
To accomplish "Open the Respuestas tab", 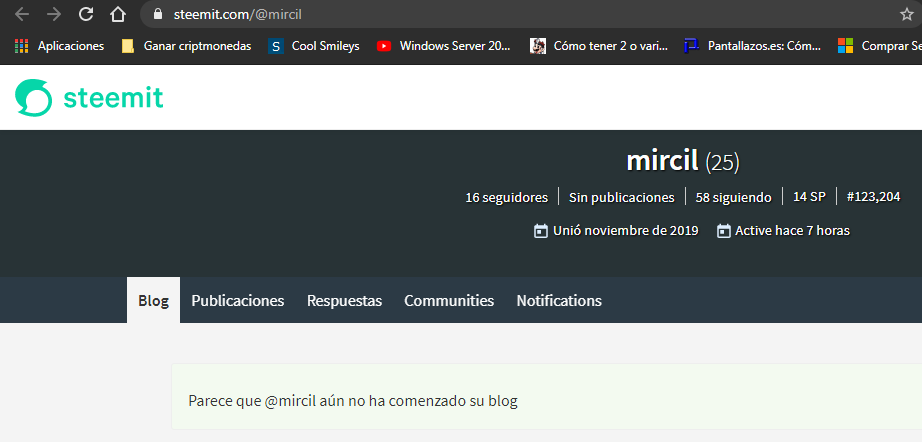I will tap(344, 300).
